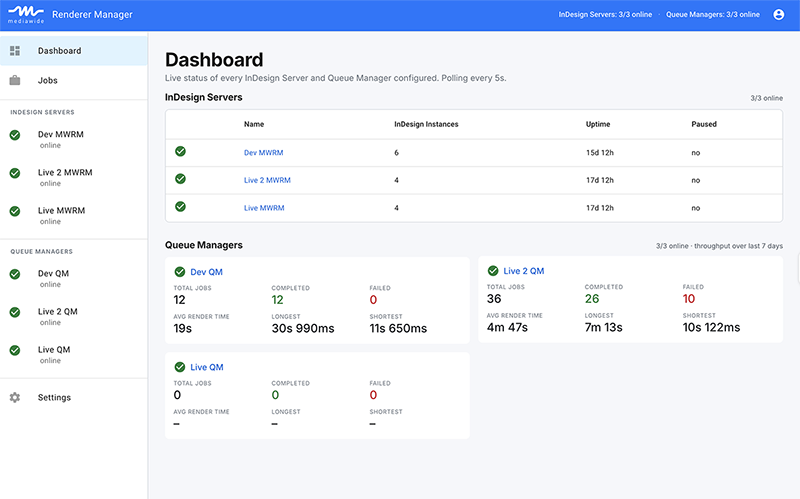This screenshot has width=800, height=499.
Task: Click the Jobs briefcase icon
Action: coord(15,80)
